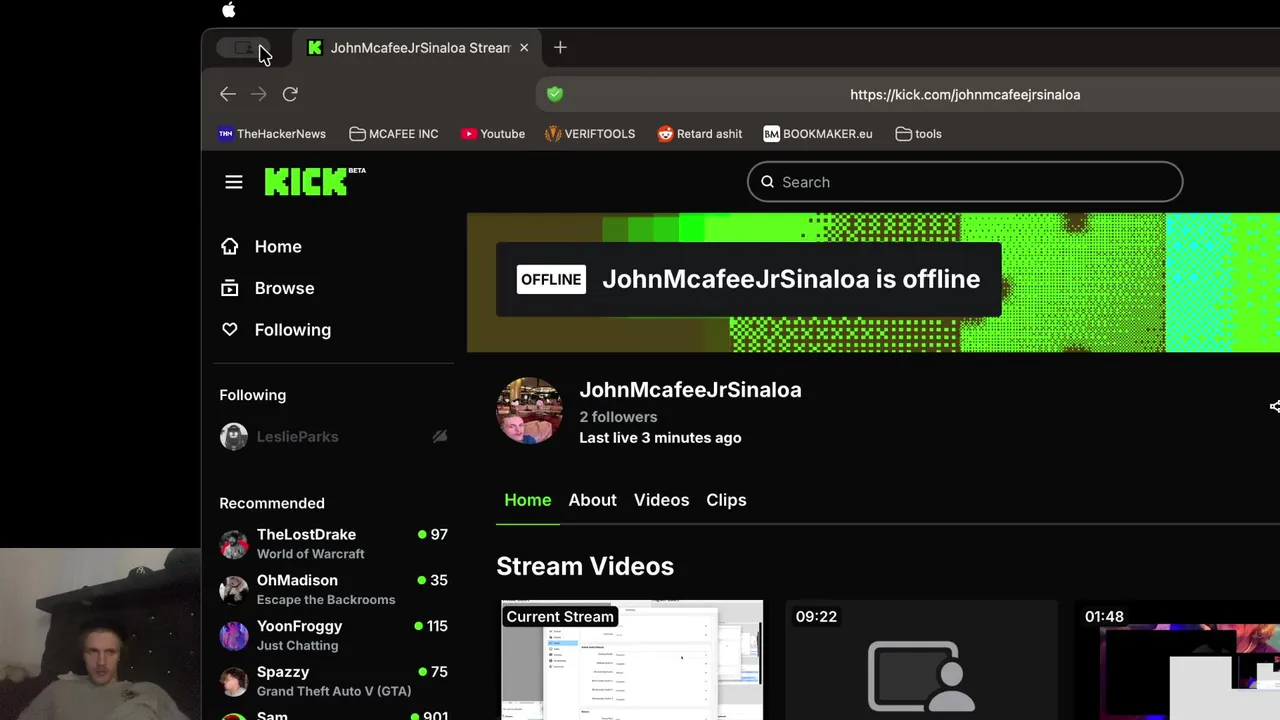Click 'Just Chatting' category text
This screenshot has width=1280, height=720.
coord(297,646)
